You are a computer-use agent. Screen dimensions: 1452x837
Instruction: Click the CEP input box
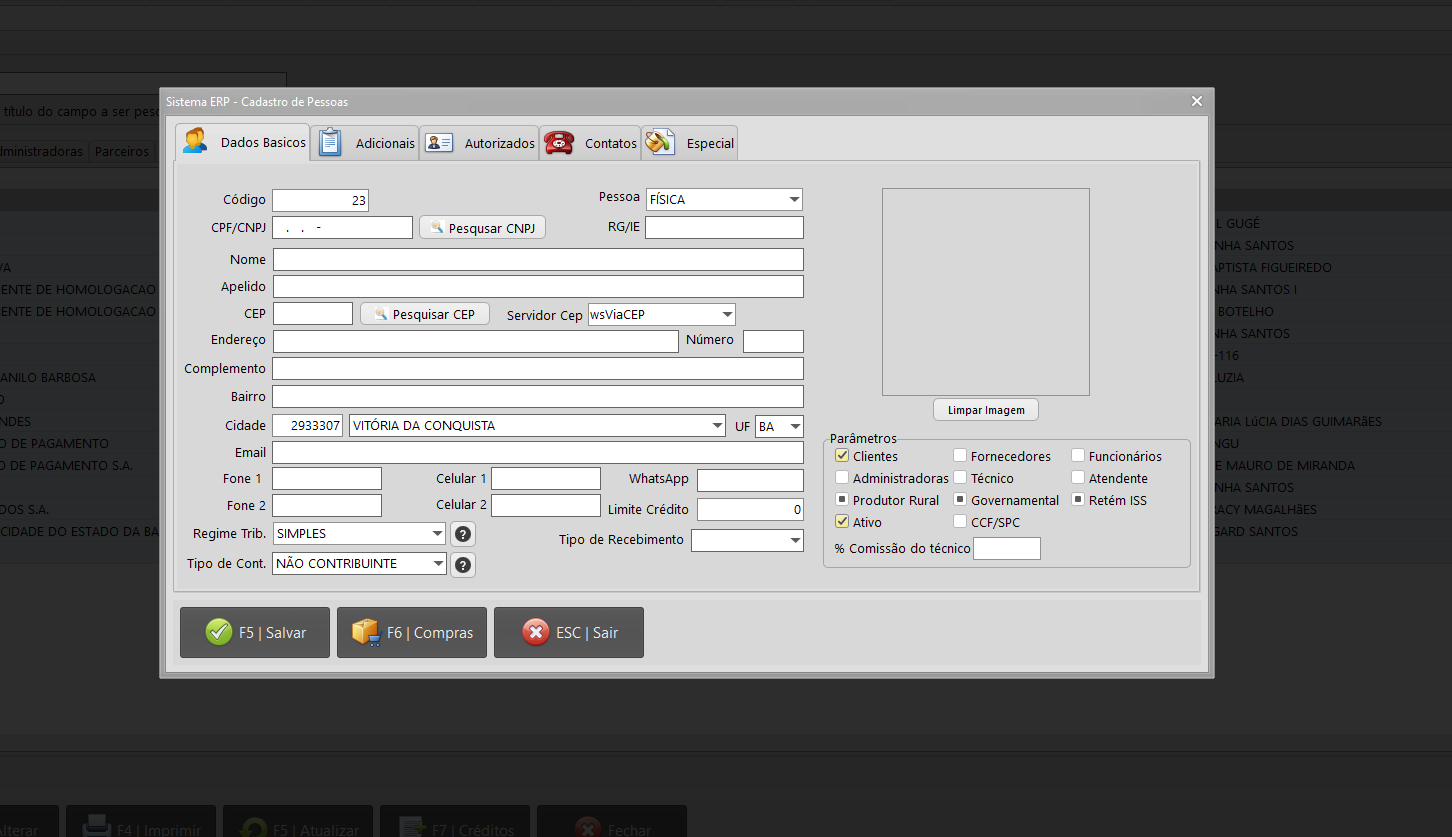pyautogui.click(x=312, y=314)
